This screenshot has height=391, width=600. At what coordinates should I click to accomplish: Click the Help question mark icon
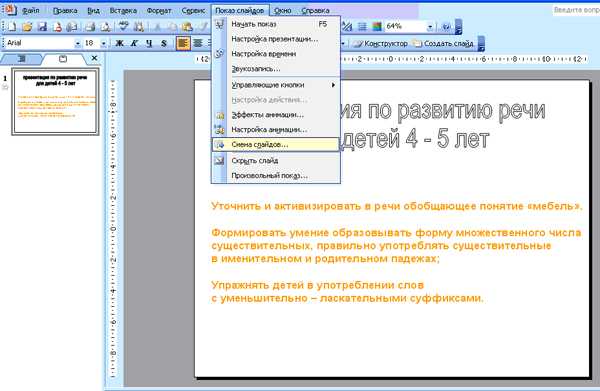[446, 26]
